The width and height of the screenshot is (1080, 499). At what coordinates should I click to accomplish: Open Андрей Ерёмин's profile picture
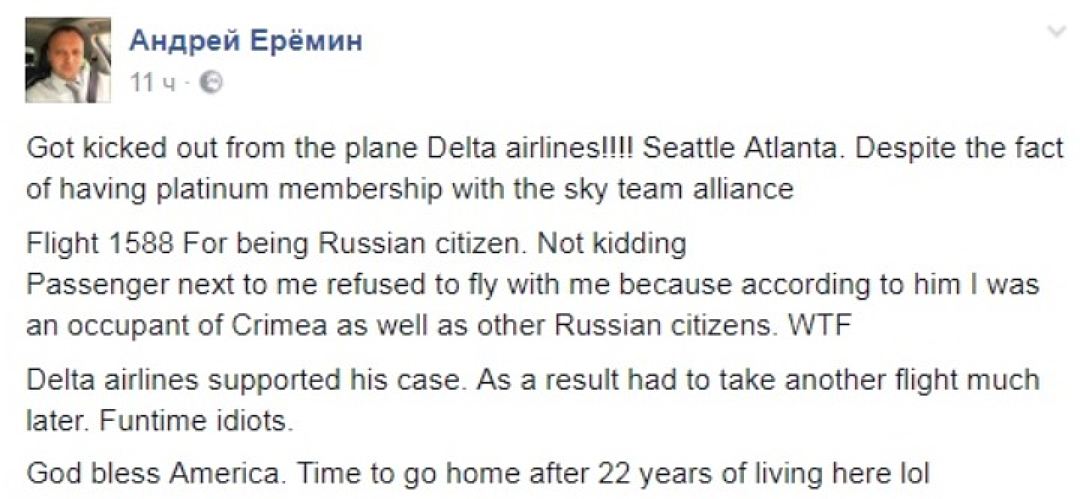click(x=68, y=60)
